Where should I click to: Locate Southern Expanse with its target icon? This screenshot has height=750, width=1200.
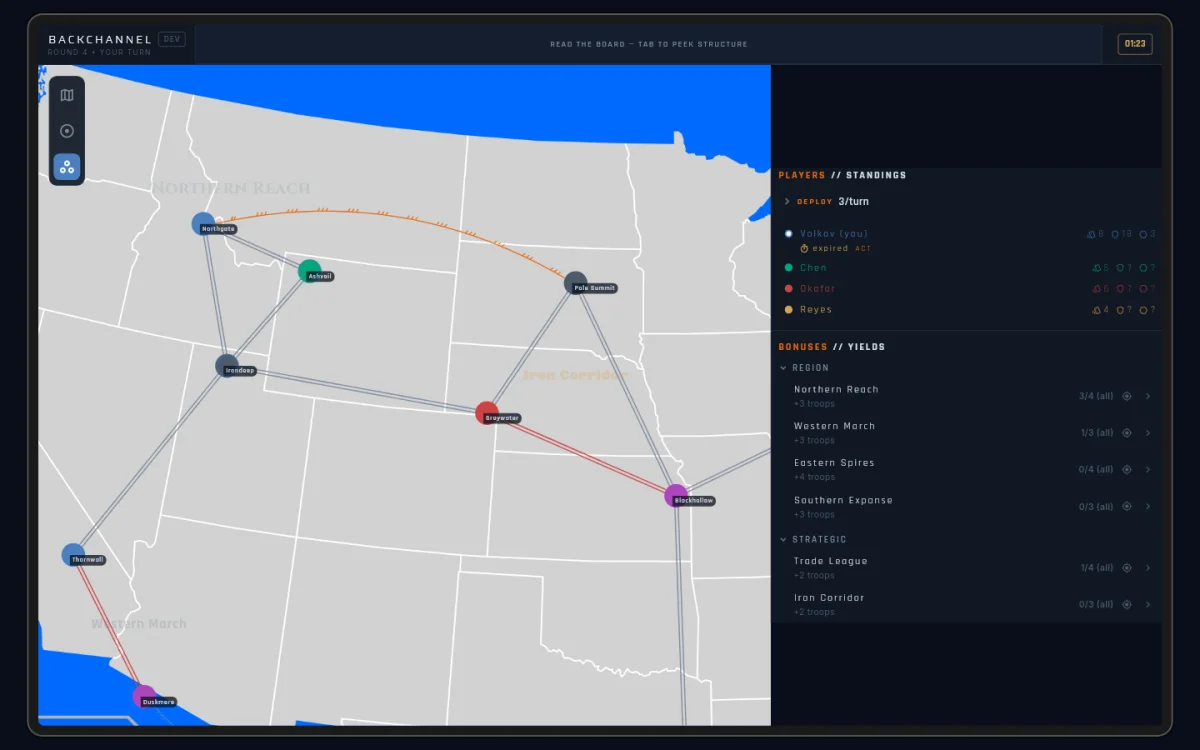[1127, 507]
